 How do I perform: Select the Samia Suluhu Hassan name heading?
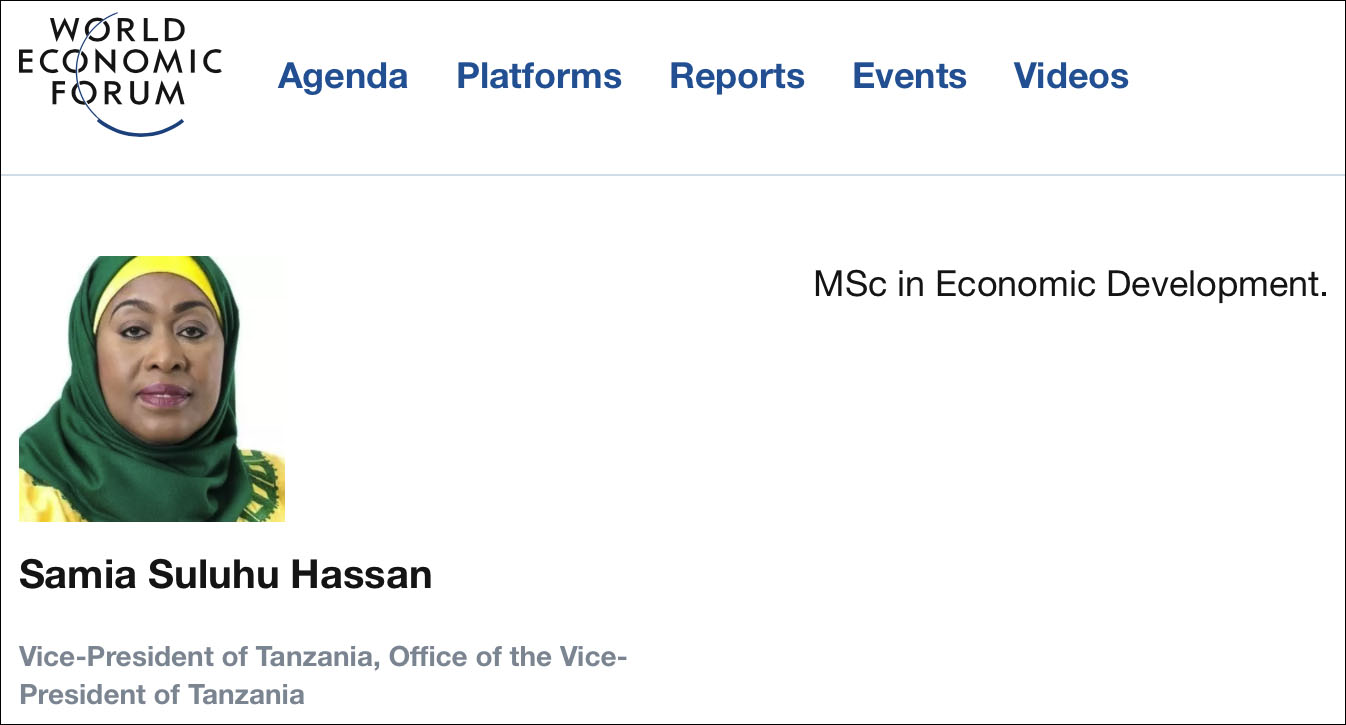tap(225, 576)
